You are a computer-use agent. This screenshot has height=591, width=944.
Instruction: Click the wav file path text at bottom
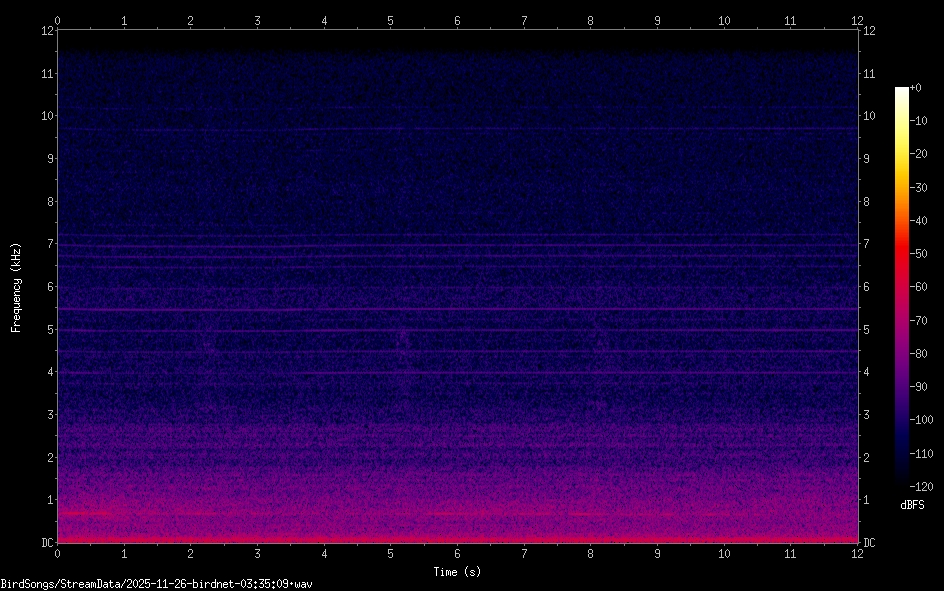coord(157,583)
